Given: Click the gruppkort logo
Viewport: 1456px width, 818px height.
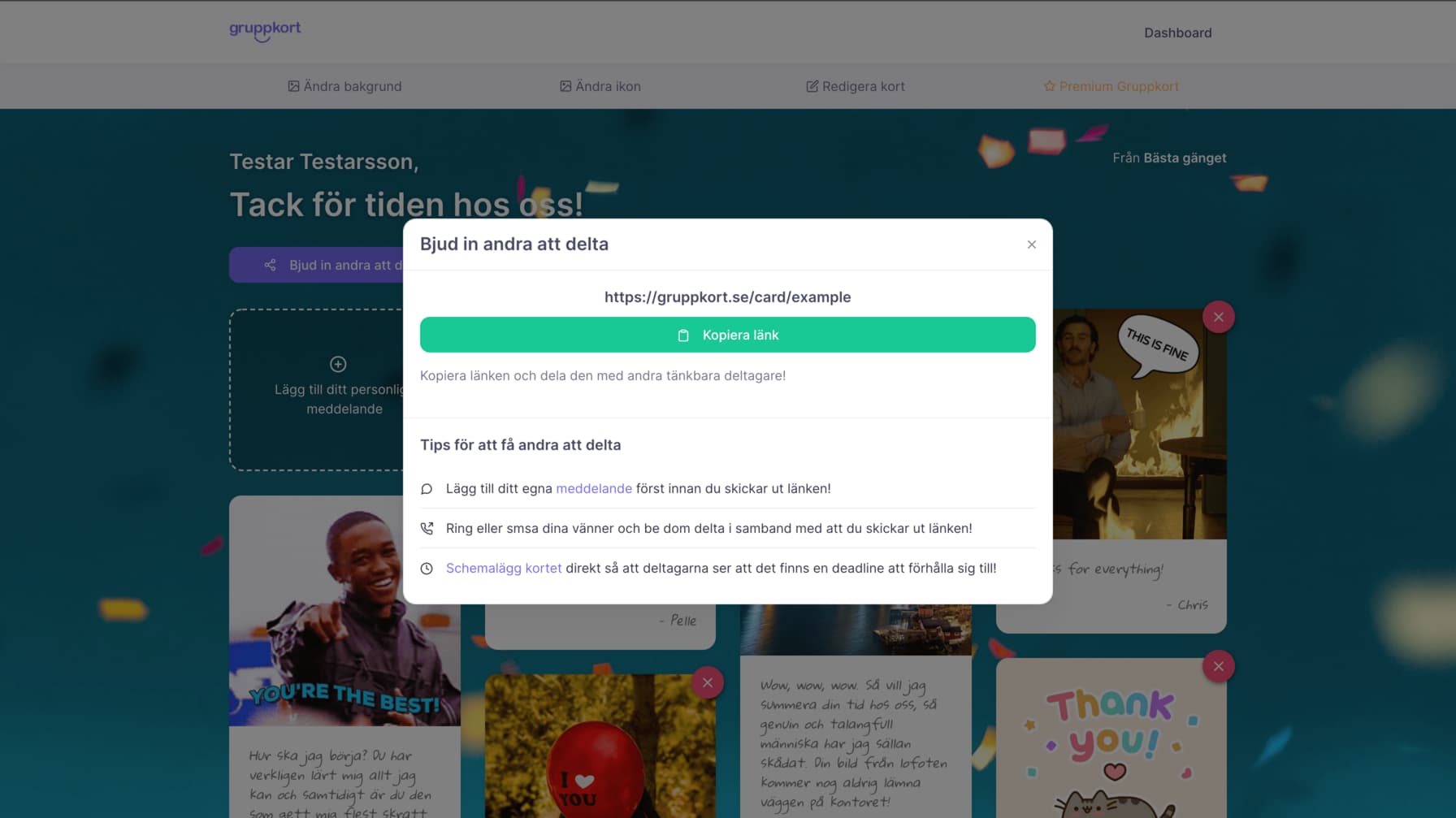Looking at the screenshot, I should 265,31.
